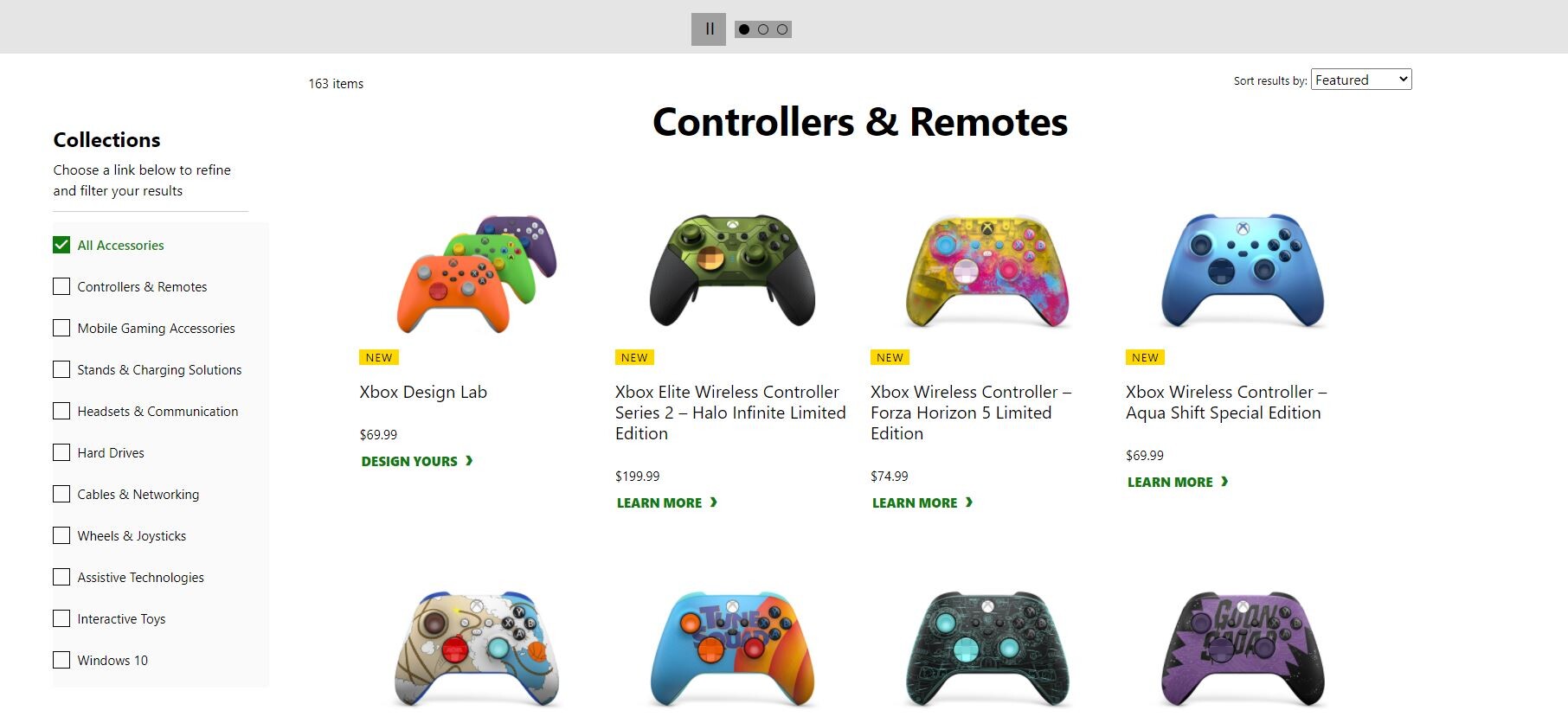
Task: Click the DESIGN YOURS link
Action: click(x=416, y=461)
